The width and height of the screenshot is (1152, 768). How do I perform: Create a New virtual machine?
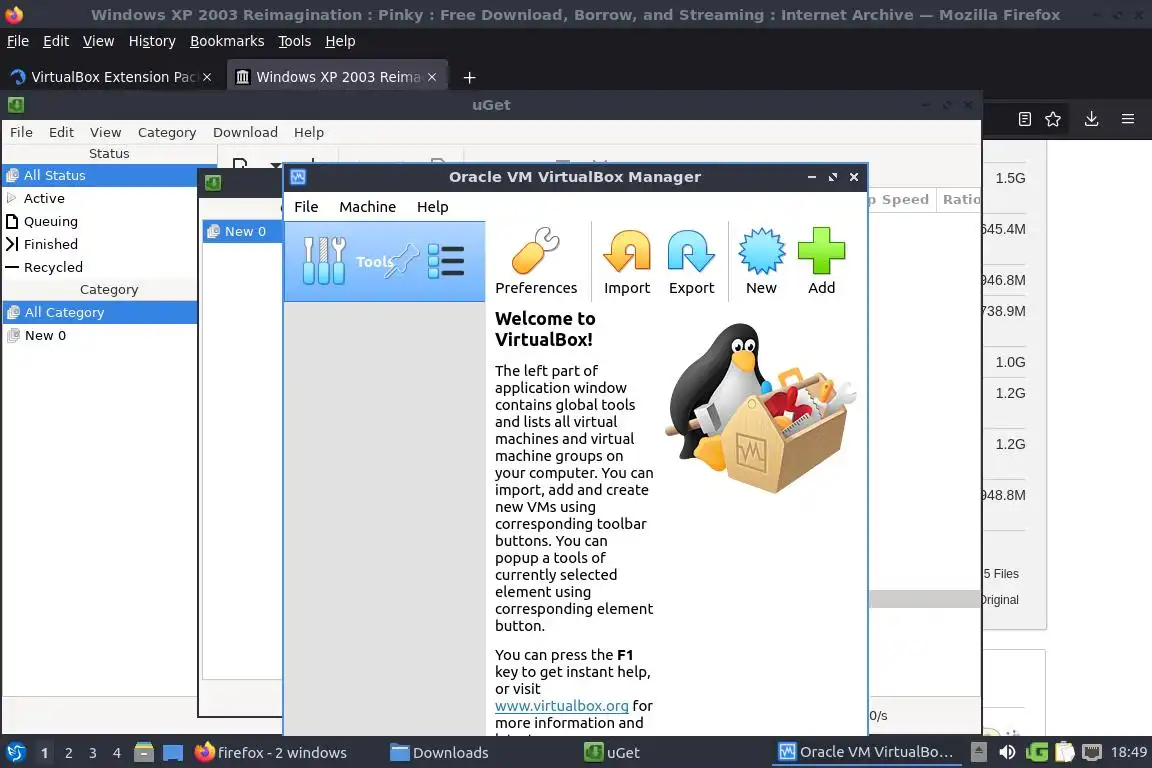(761, 262)
